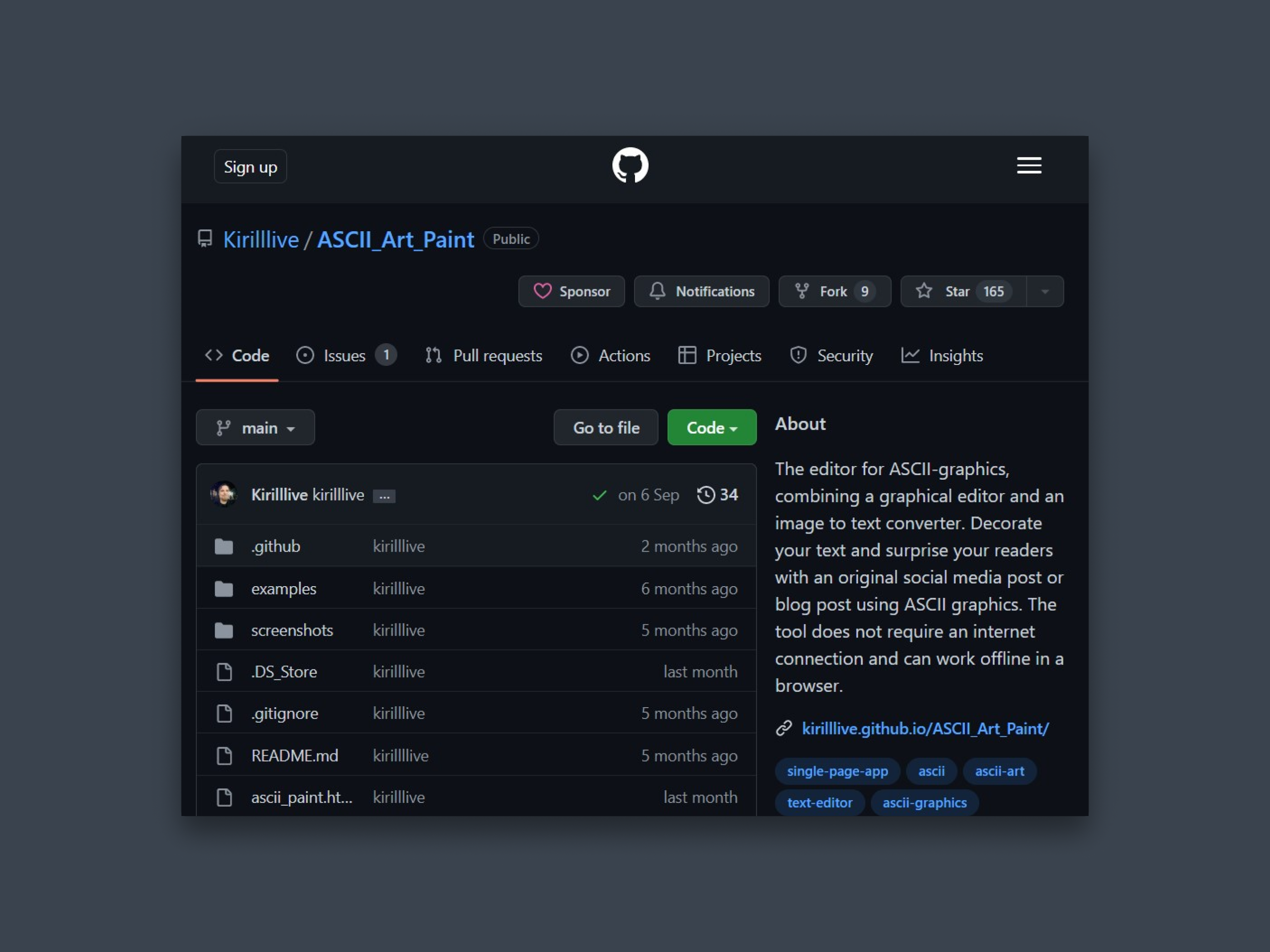
Task: Fork the repository
Action: pos(834,291)
